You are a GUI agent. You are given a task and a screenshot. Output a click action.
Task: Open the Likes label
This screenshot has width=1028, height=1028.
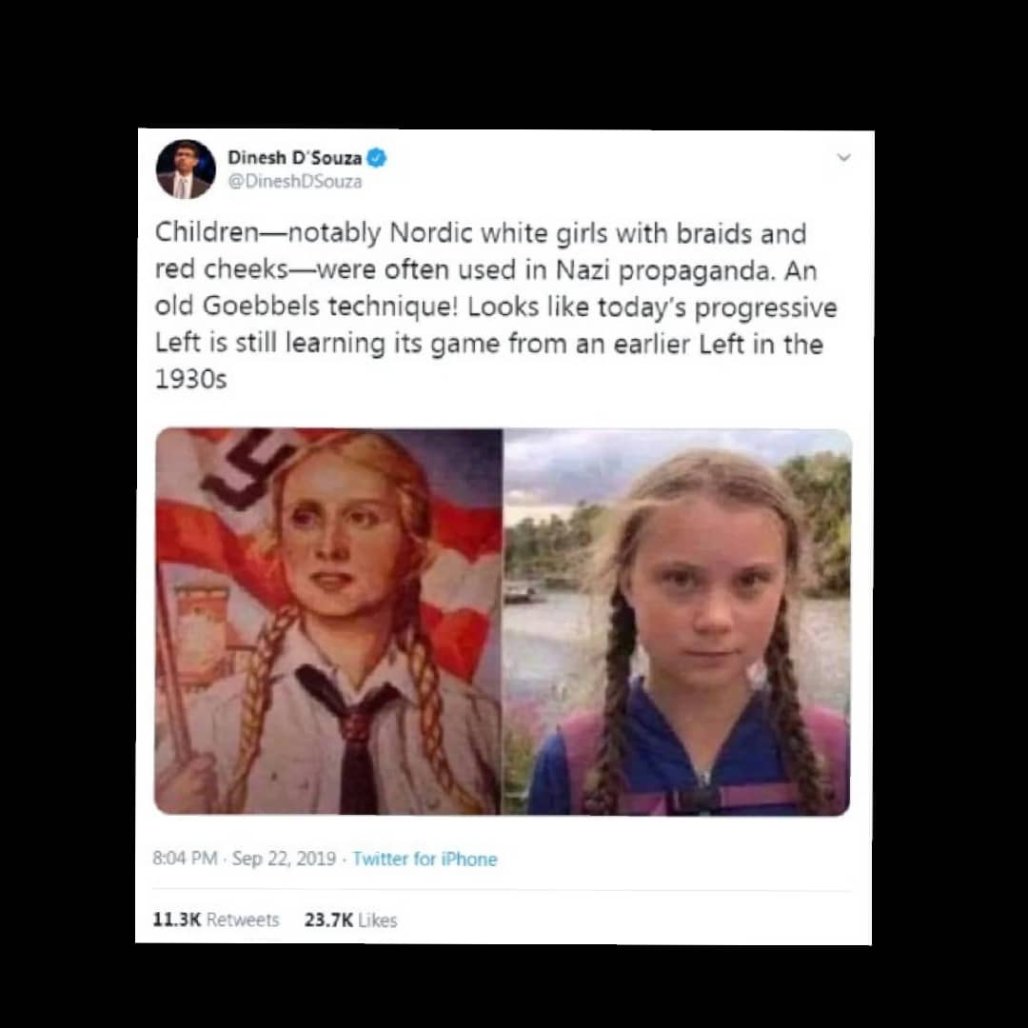pyautogui.click(x=378, y=920)
